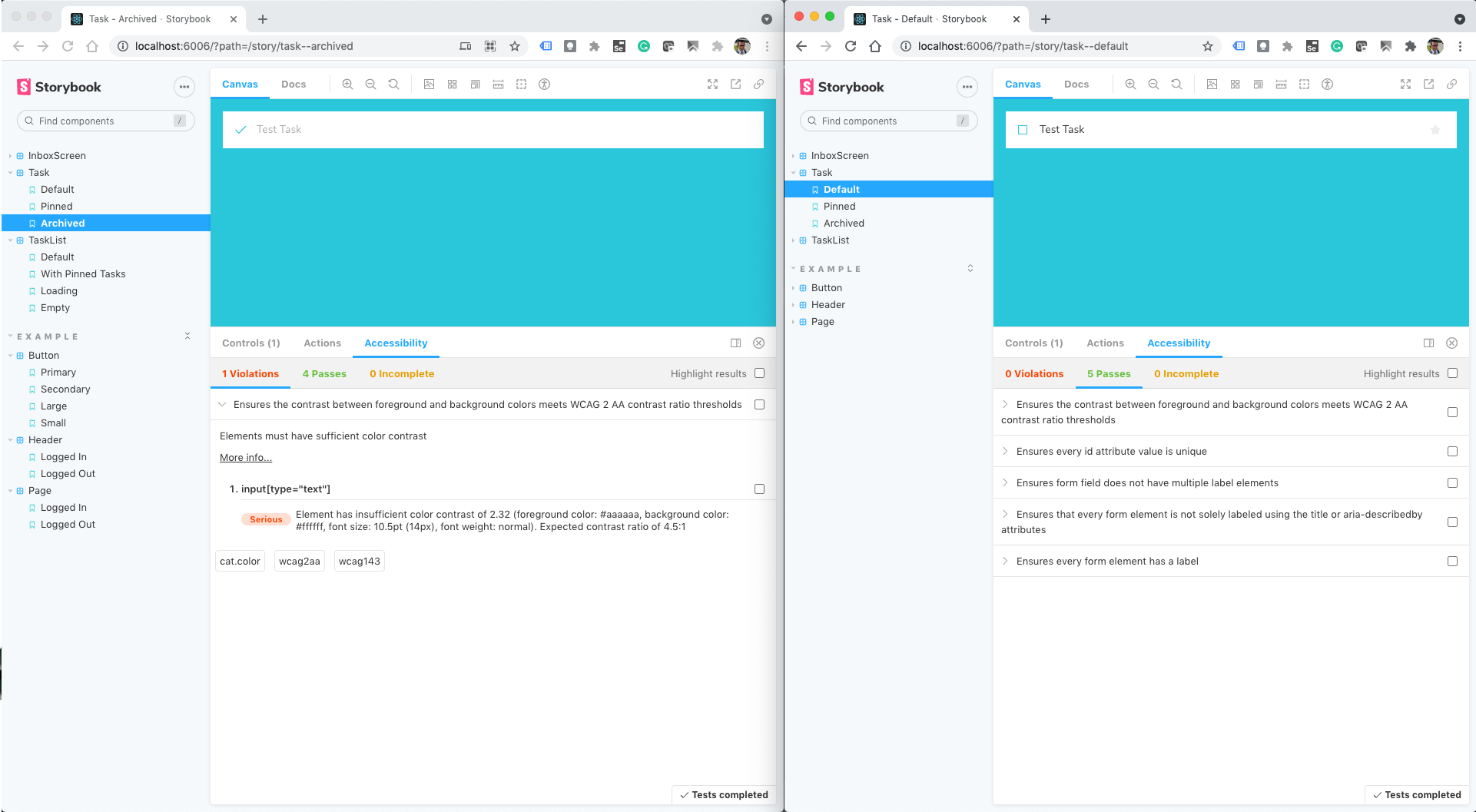Switch to Docs tab in left window
This screenshot has width=1476, height=812.
click(x=294, y=85)
